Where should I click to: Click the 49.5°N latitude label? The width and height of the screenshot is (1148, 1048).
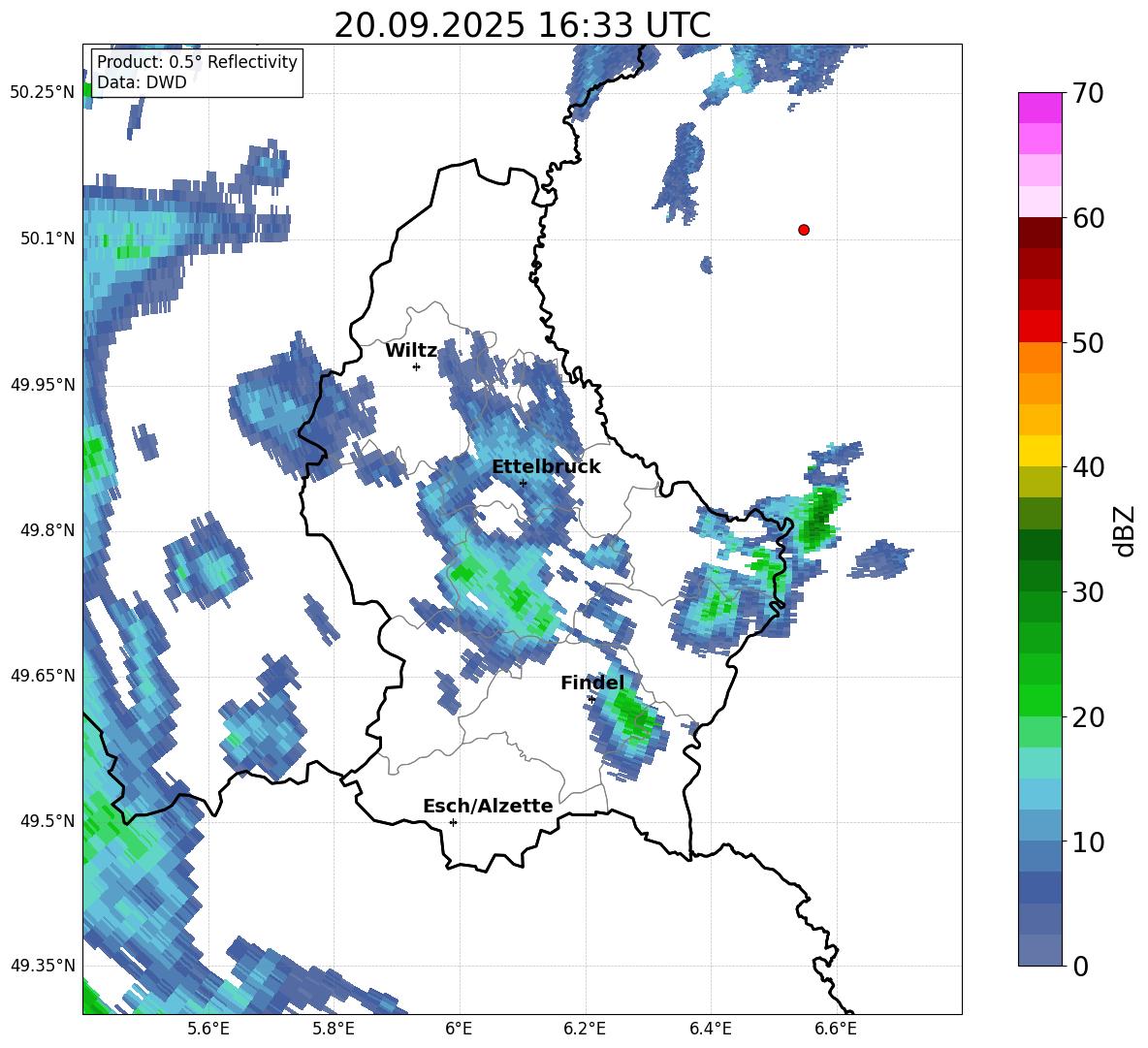coord(48,821)
